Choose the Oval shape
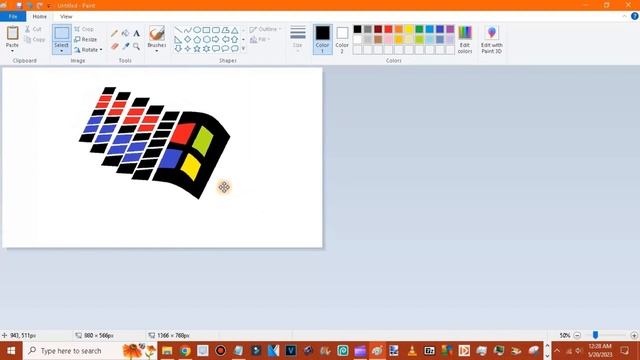The image size is (640, 360). [197, 30]
